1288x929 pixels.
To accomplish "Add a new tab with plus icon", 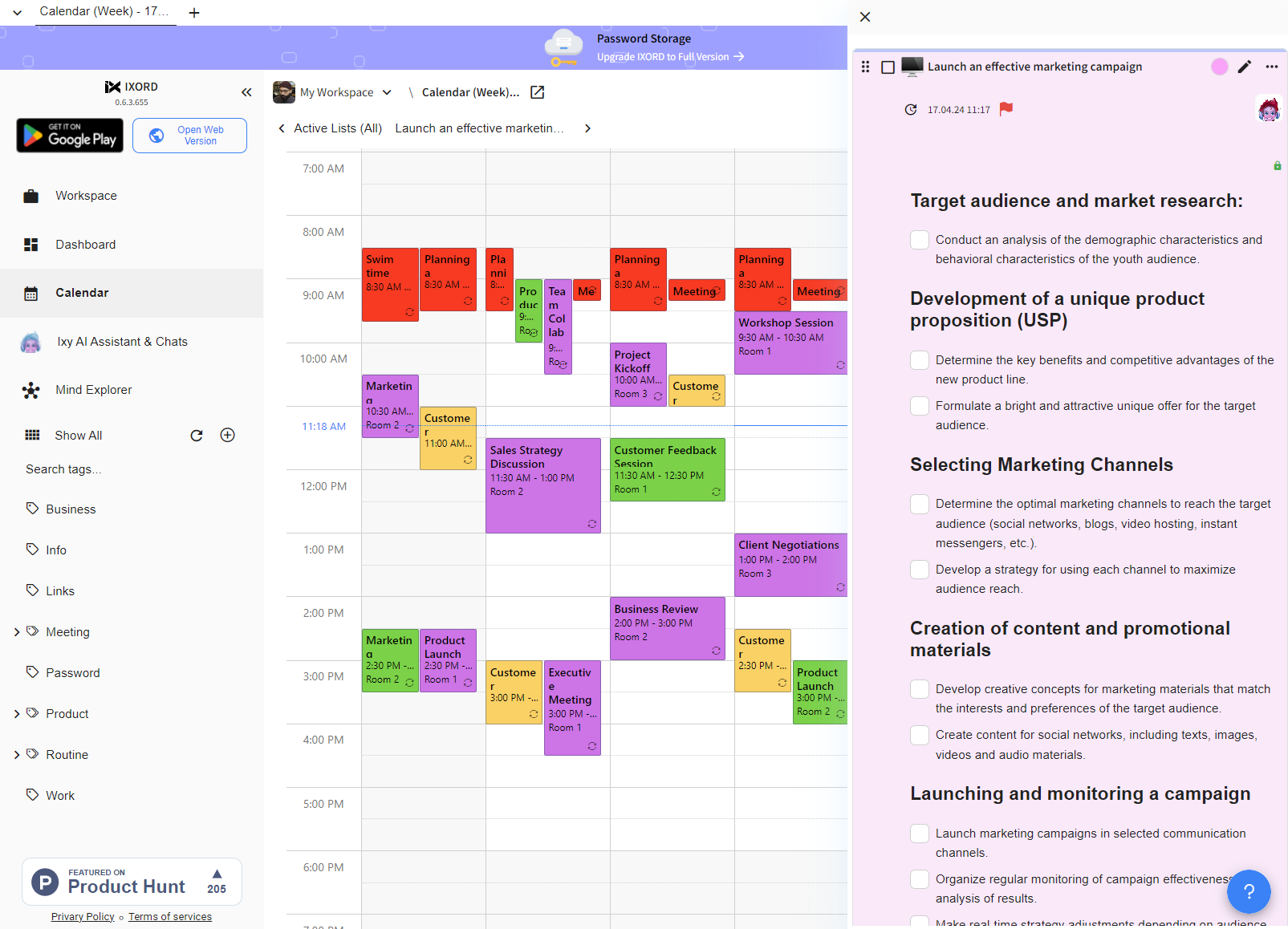I will coord(194,12).
